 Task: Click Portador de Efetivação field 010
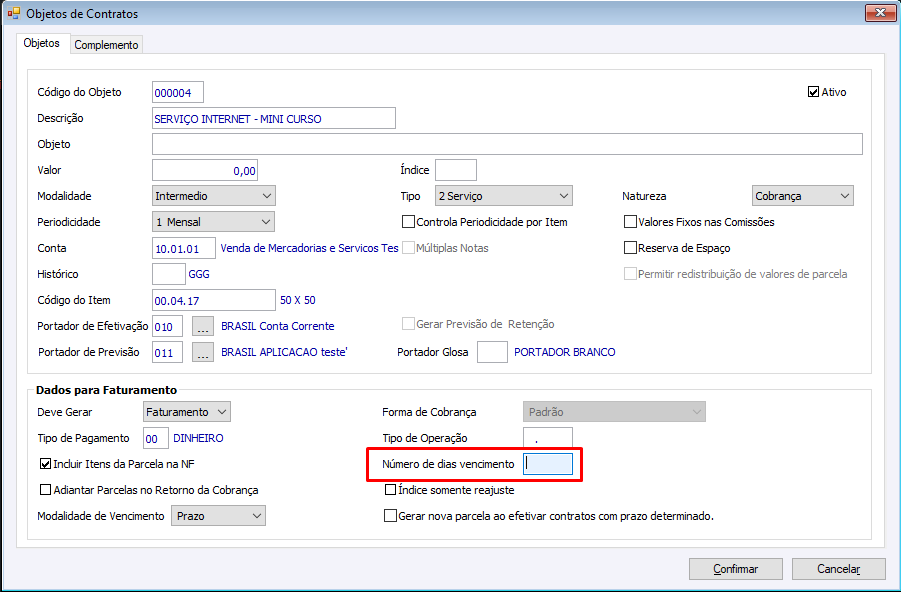167,326
